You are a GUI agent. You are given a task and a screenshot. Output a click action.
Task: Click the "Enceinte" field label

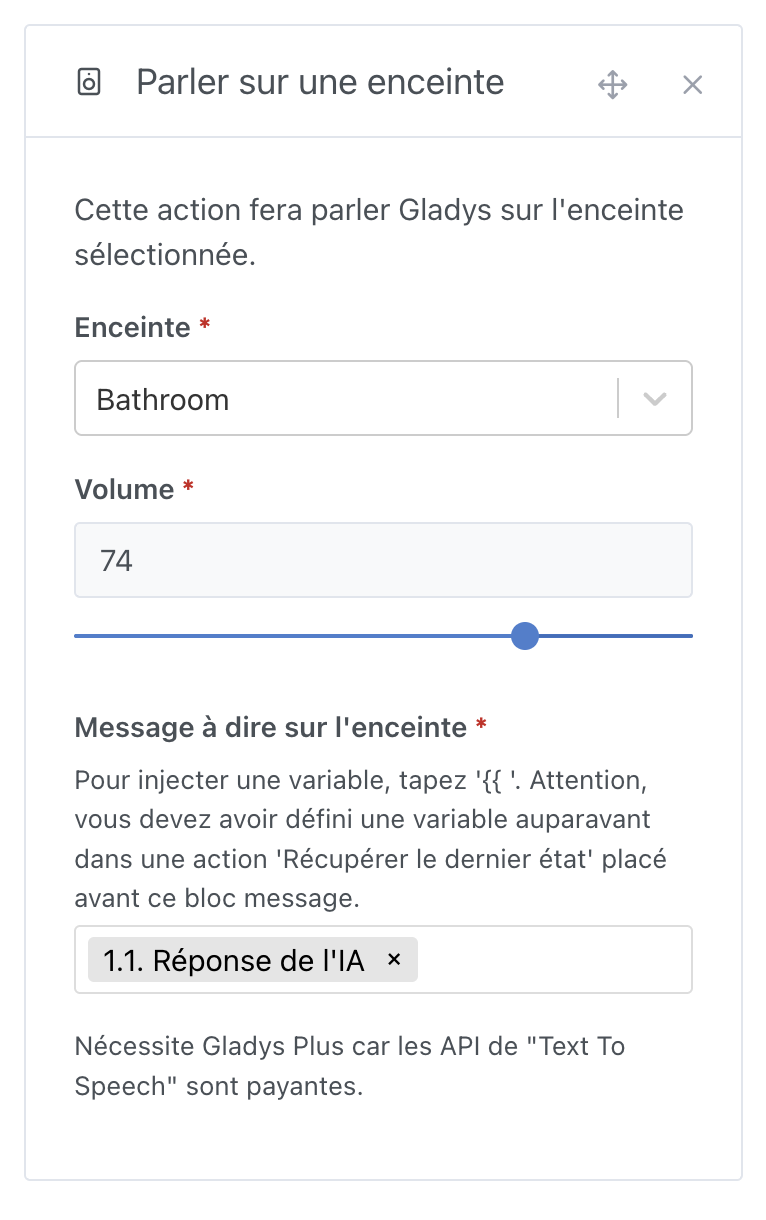point(132,327)
